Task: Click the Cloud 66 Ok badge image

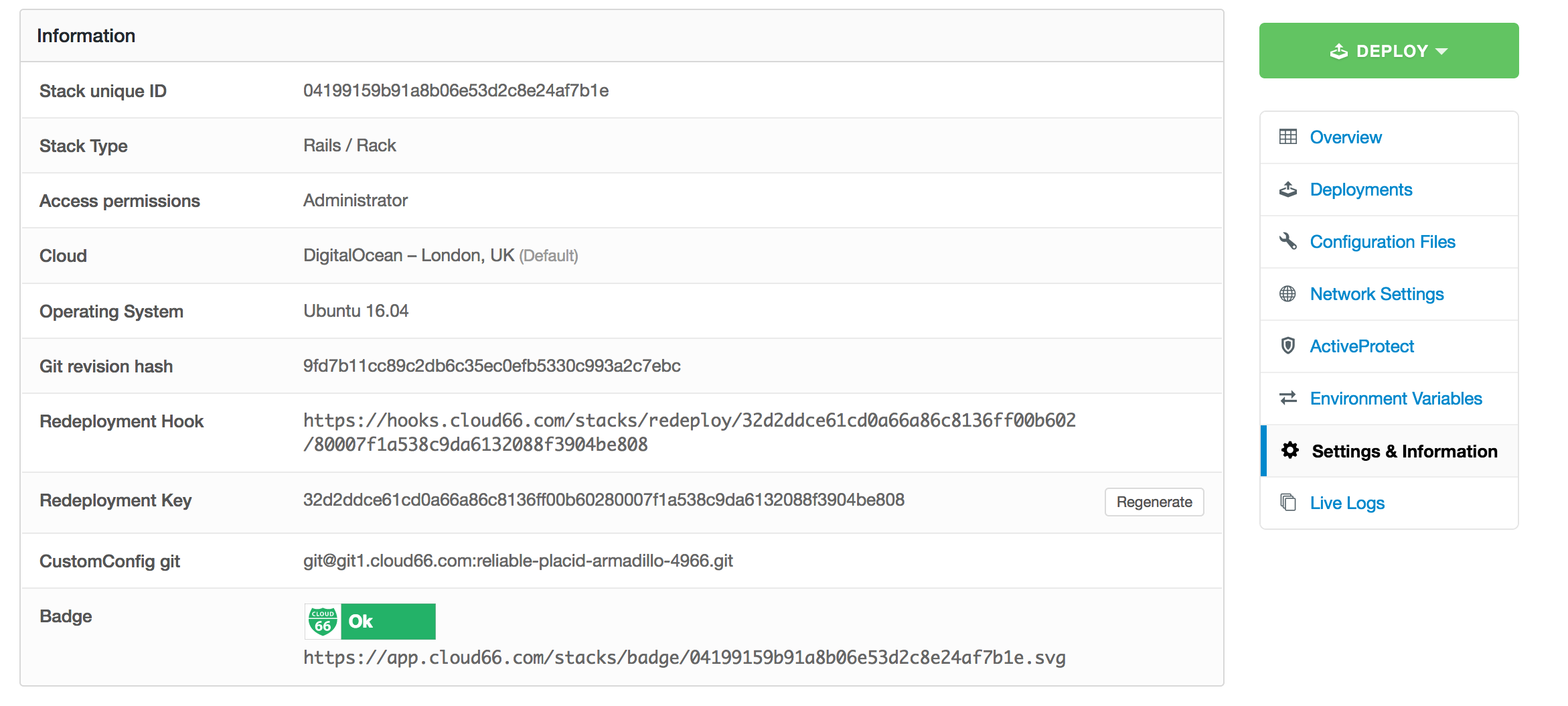Action: [x=370, y=622]
